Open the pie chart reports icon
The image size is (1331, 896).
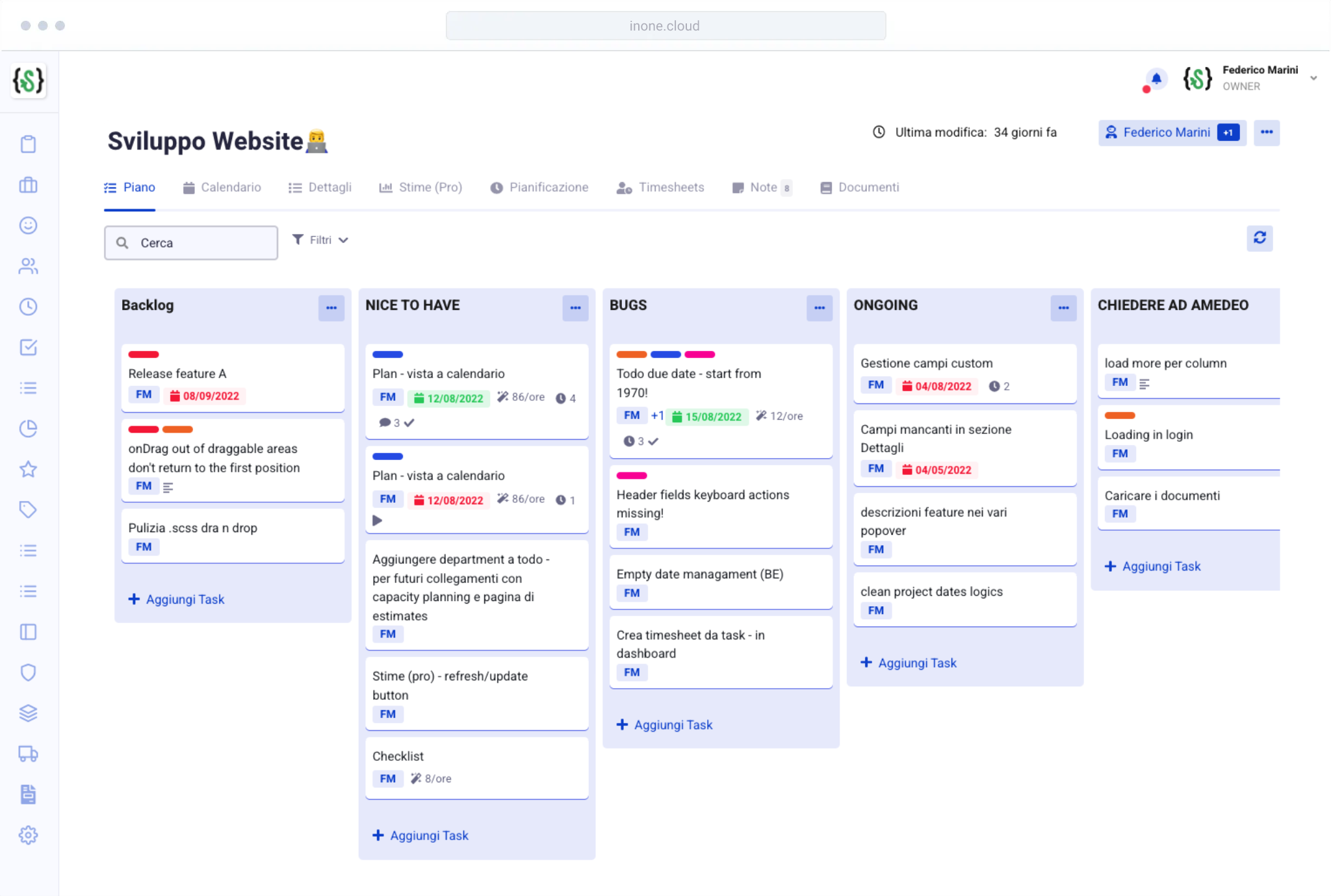coord(29,428)
